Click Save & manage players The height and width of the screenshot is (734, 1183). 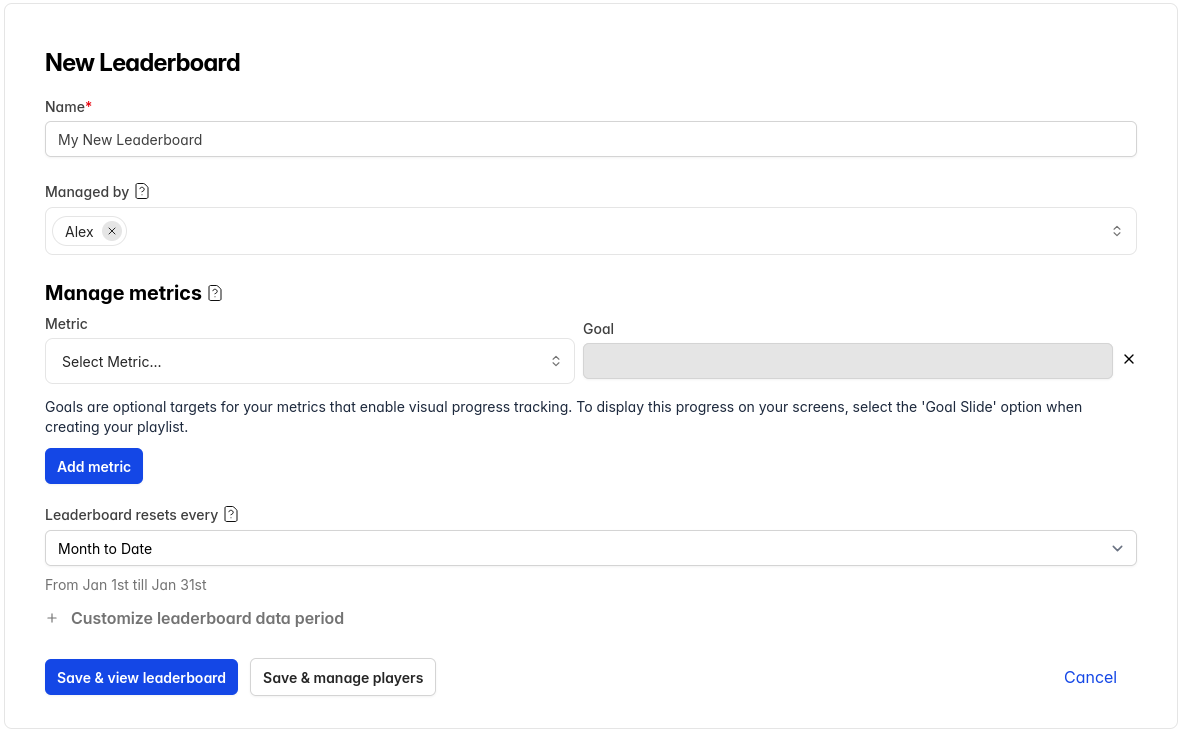click(x=342, y=677)
